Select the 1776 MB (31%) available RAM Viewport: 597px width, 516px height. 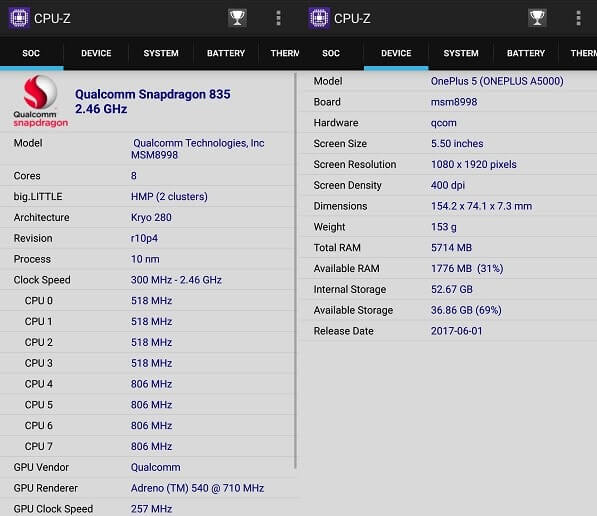pos(467,268)
